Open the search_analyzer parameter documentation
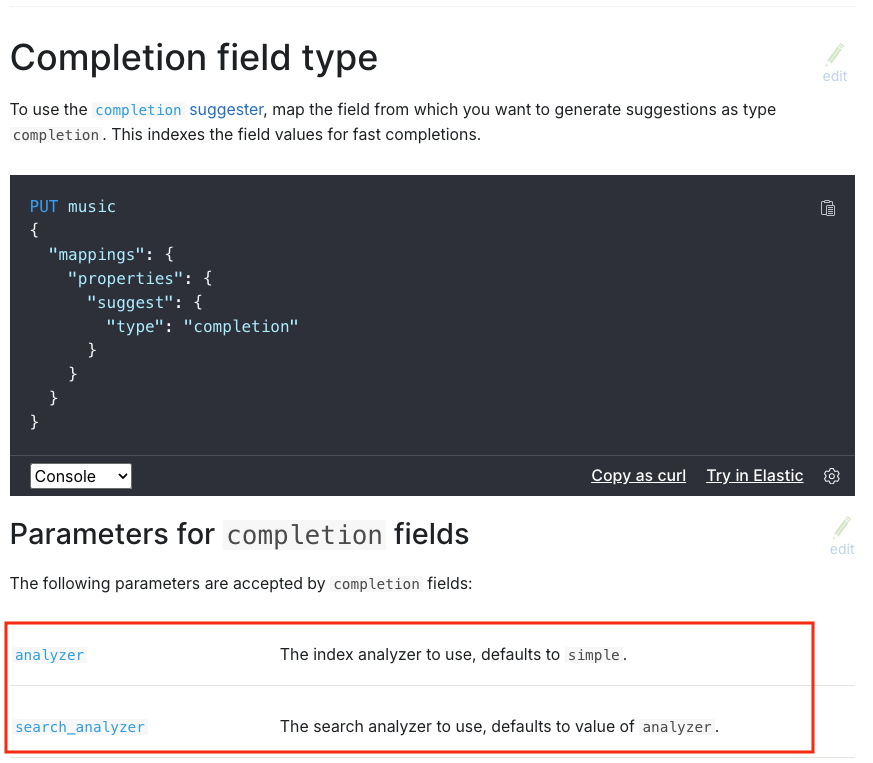Screen dimensions: 873x763 pos(80,727)
